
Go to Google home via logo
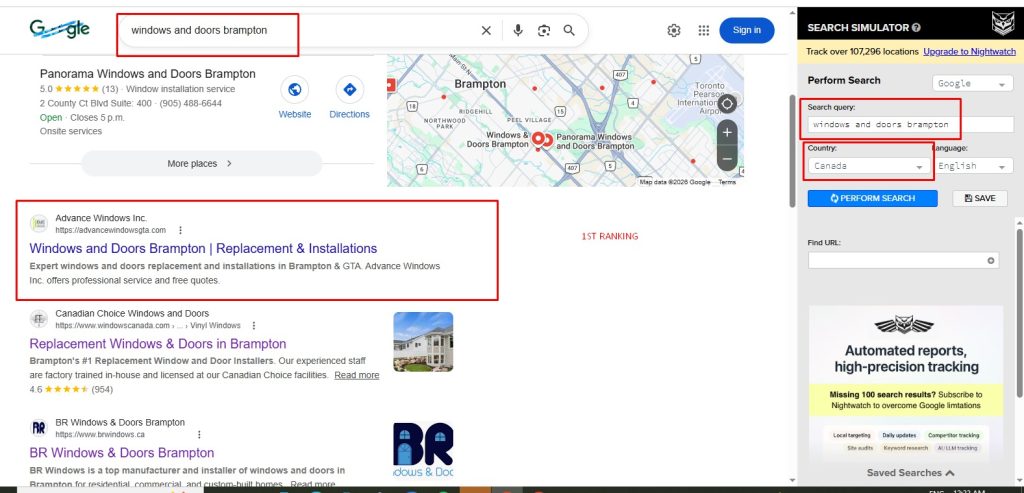[59, 29]
